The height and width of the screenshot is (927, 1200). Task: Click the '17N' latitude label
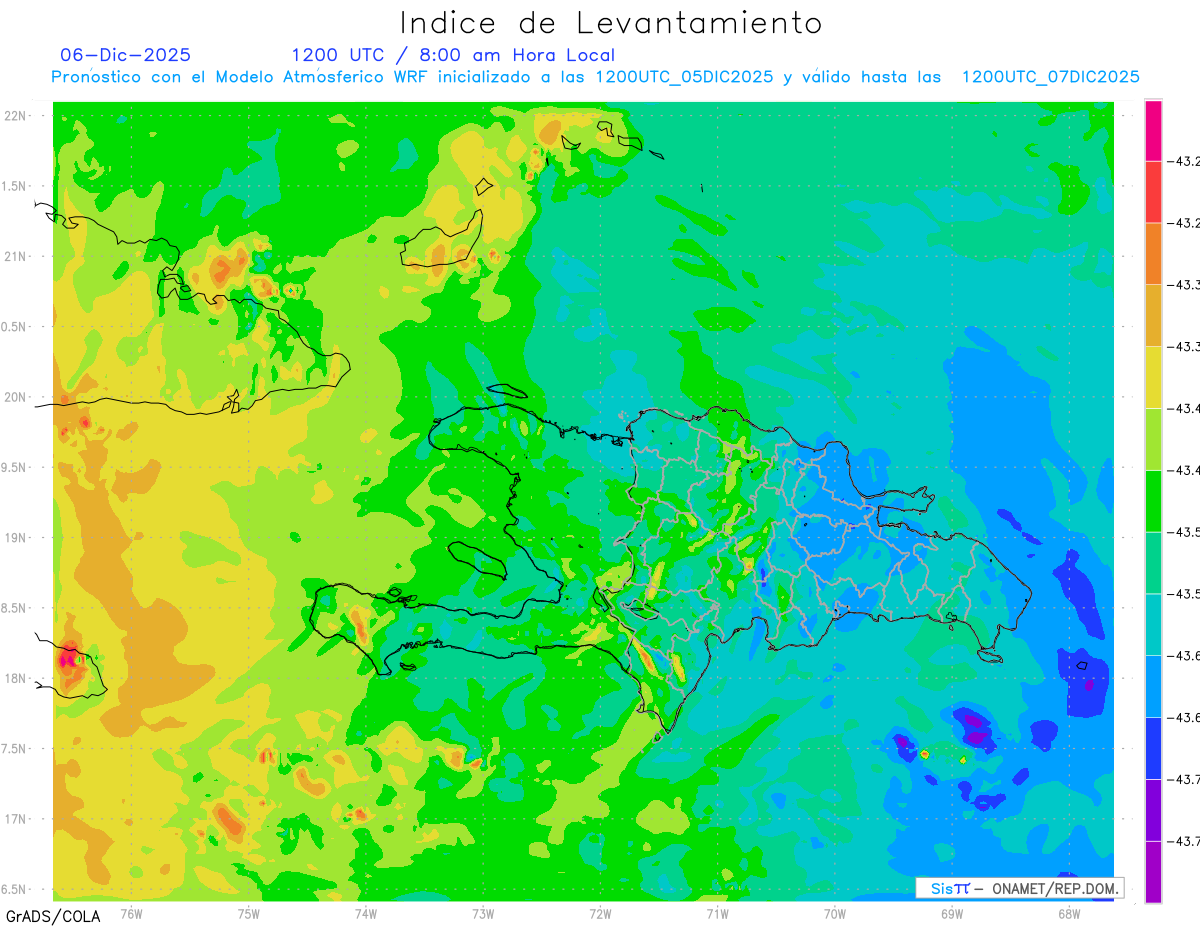15,819
